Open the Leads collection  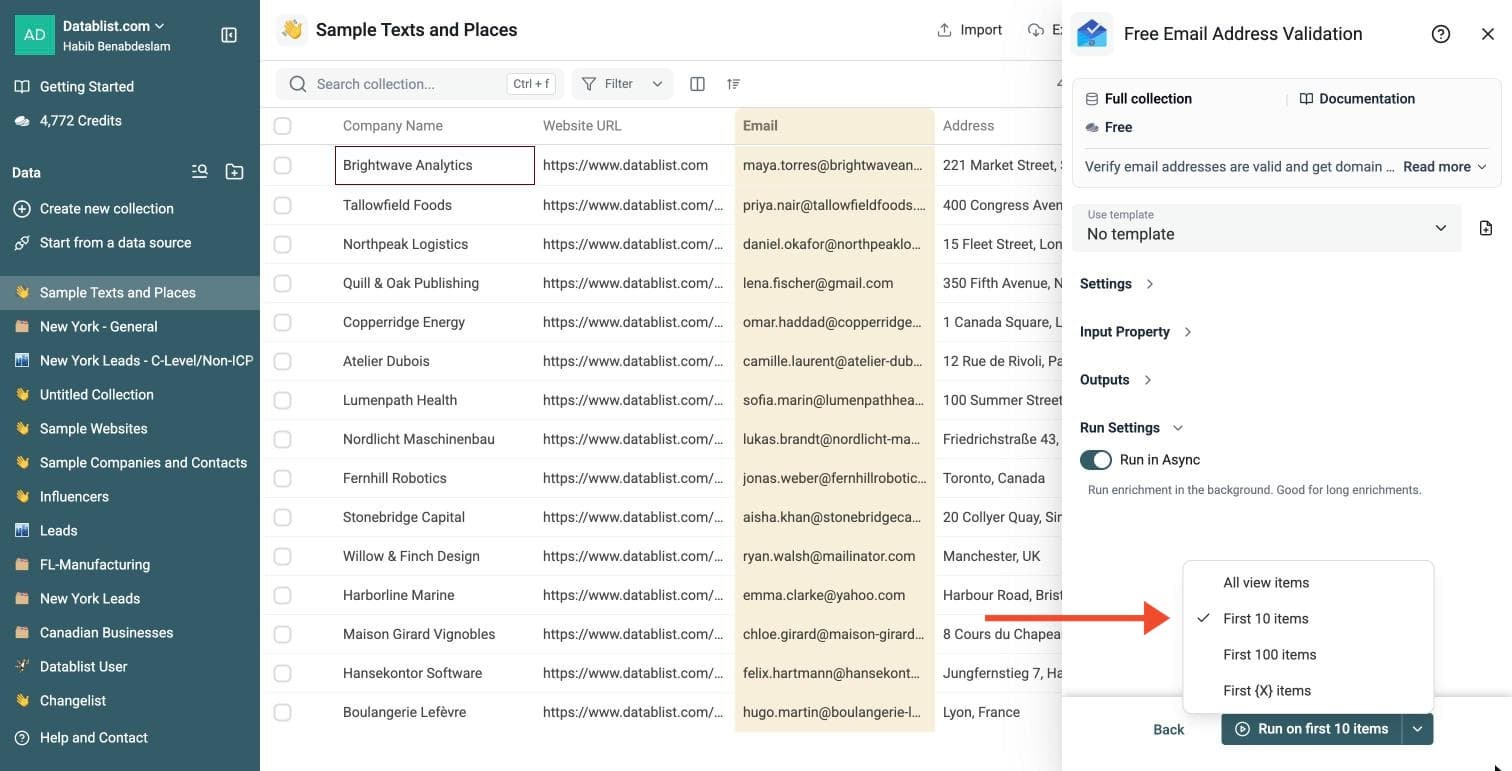130,531
